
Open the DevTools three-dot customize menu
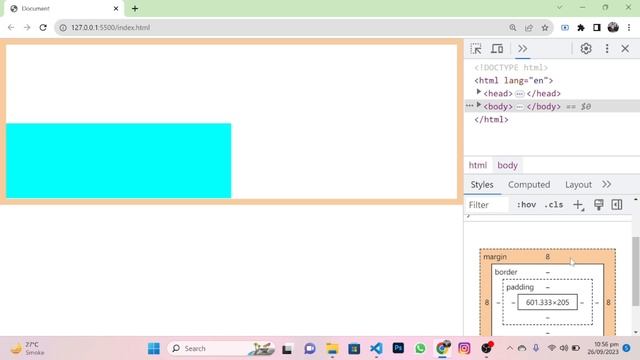[x=607, y=49]
